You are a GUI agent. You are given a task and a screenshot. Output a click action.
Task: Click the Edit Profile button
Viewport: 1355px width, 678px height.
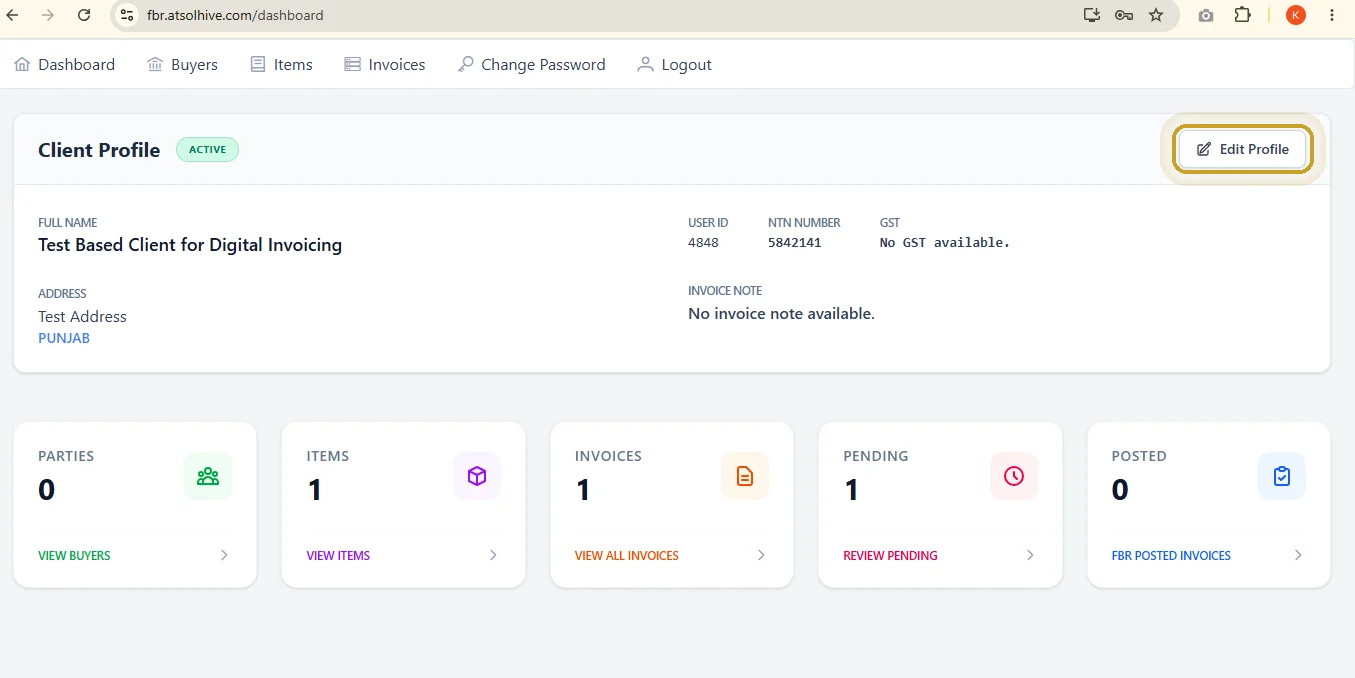(1243, 149)
